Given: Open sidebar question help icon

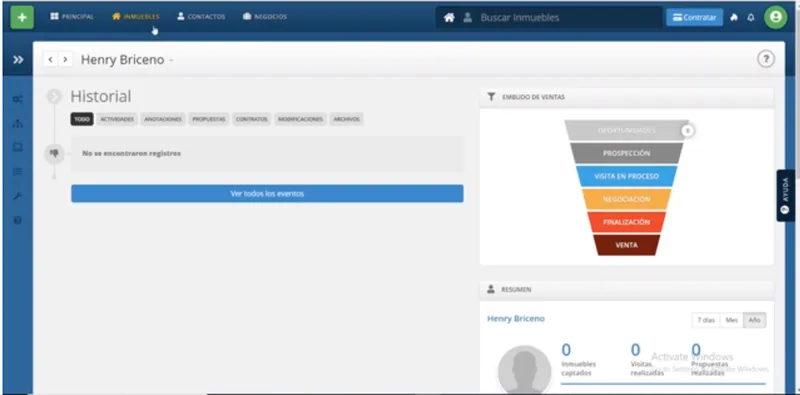Looking at the screenshot, I should click(x=18, y=220).
